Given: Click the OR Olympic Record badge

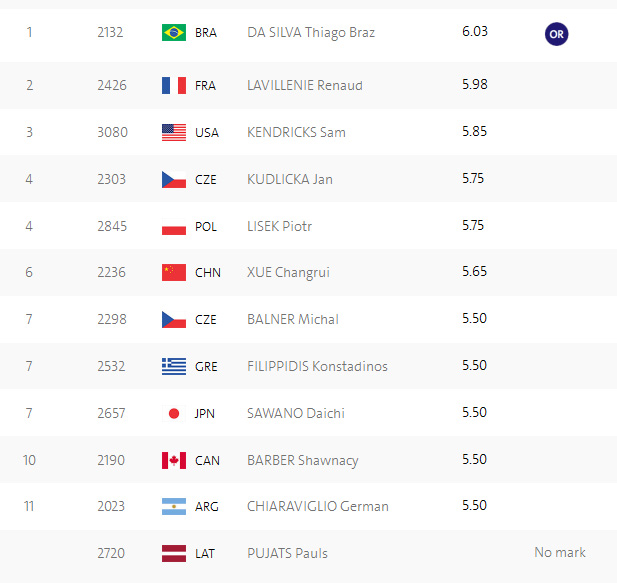Looking at the screenshot, I should point(557,34).
